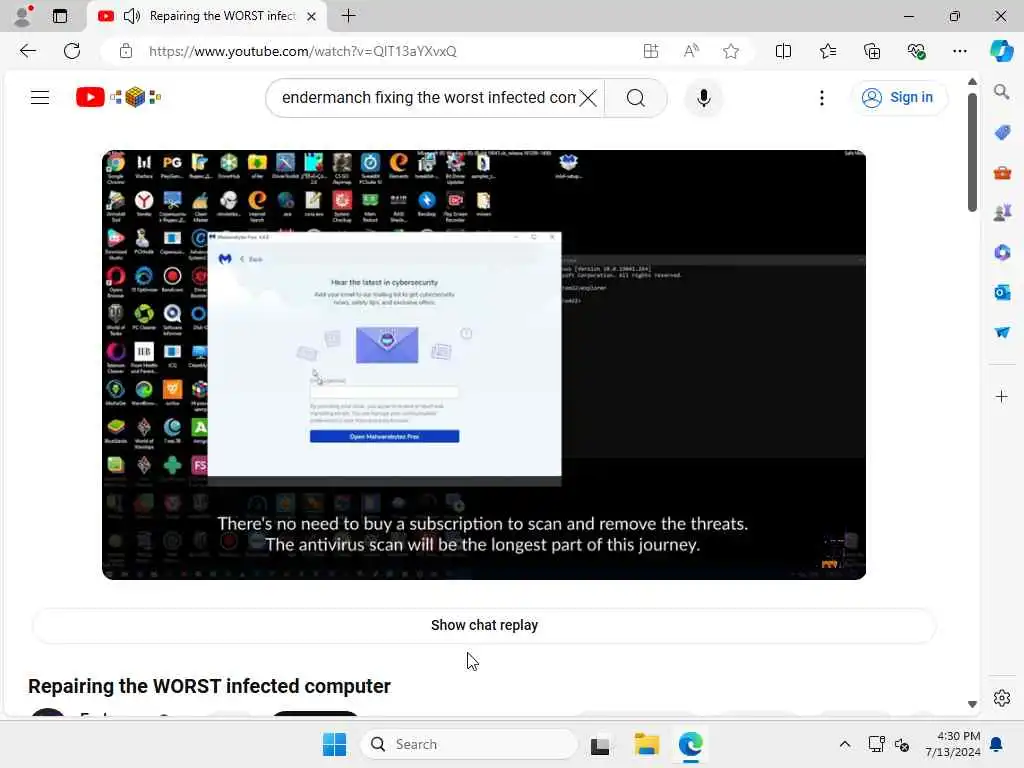Show hidden system tray icons

844,744
